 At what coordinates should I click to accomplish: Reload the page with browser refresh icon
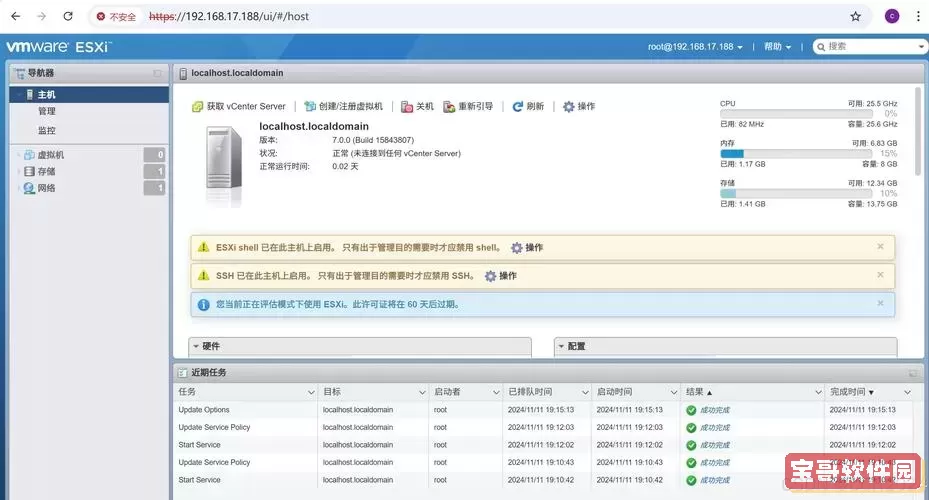click(x=68, y=17)
